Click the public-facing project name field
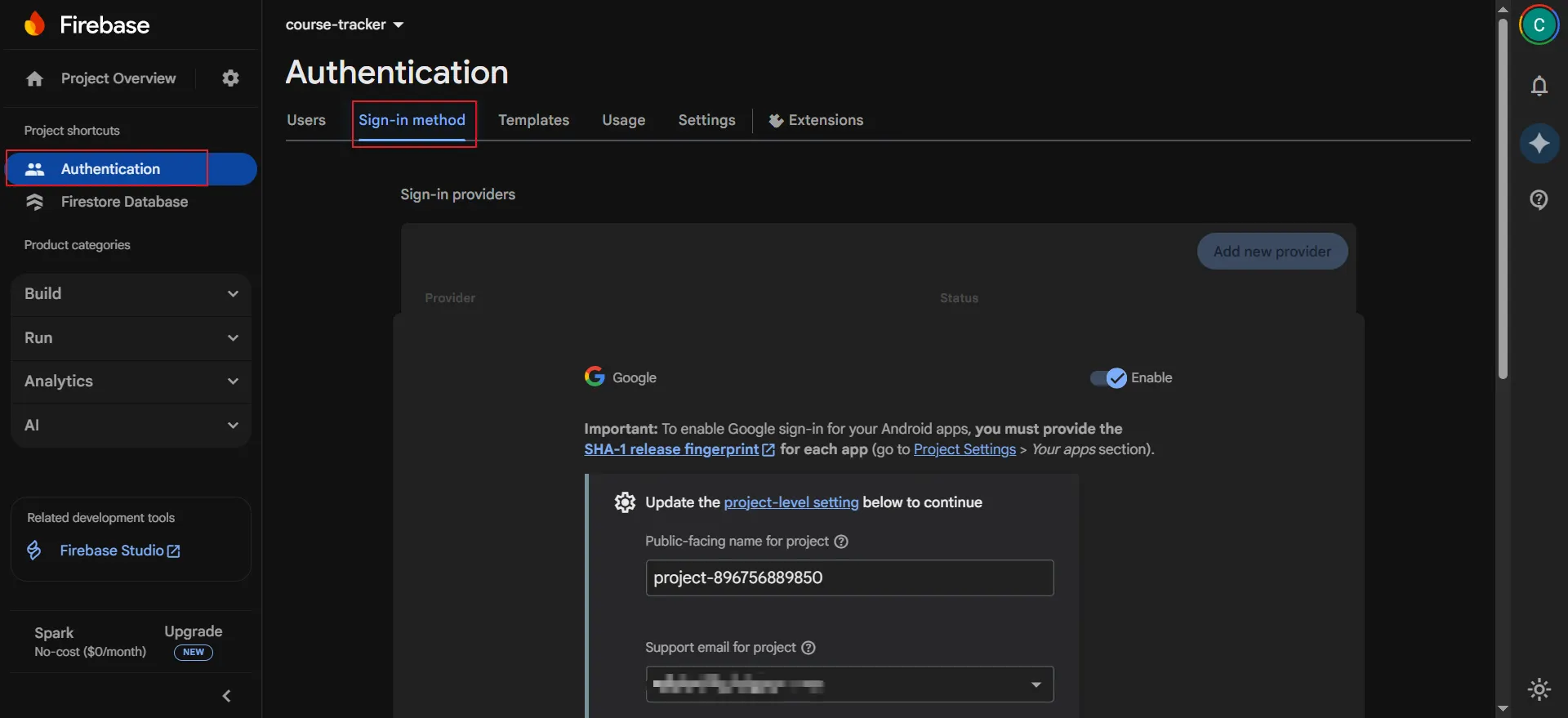1568x718 pixels. point(849,578)
